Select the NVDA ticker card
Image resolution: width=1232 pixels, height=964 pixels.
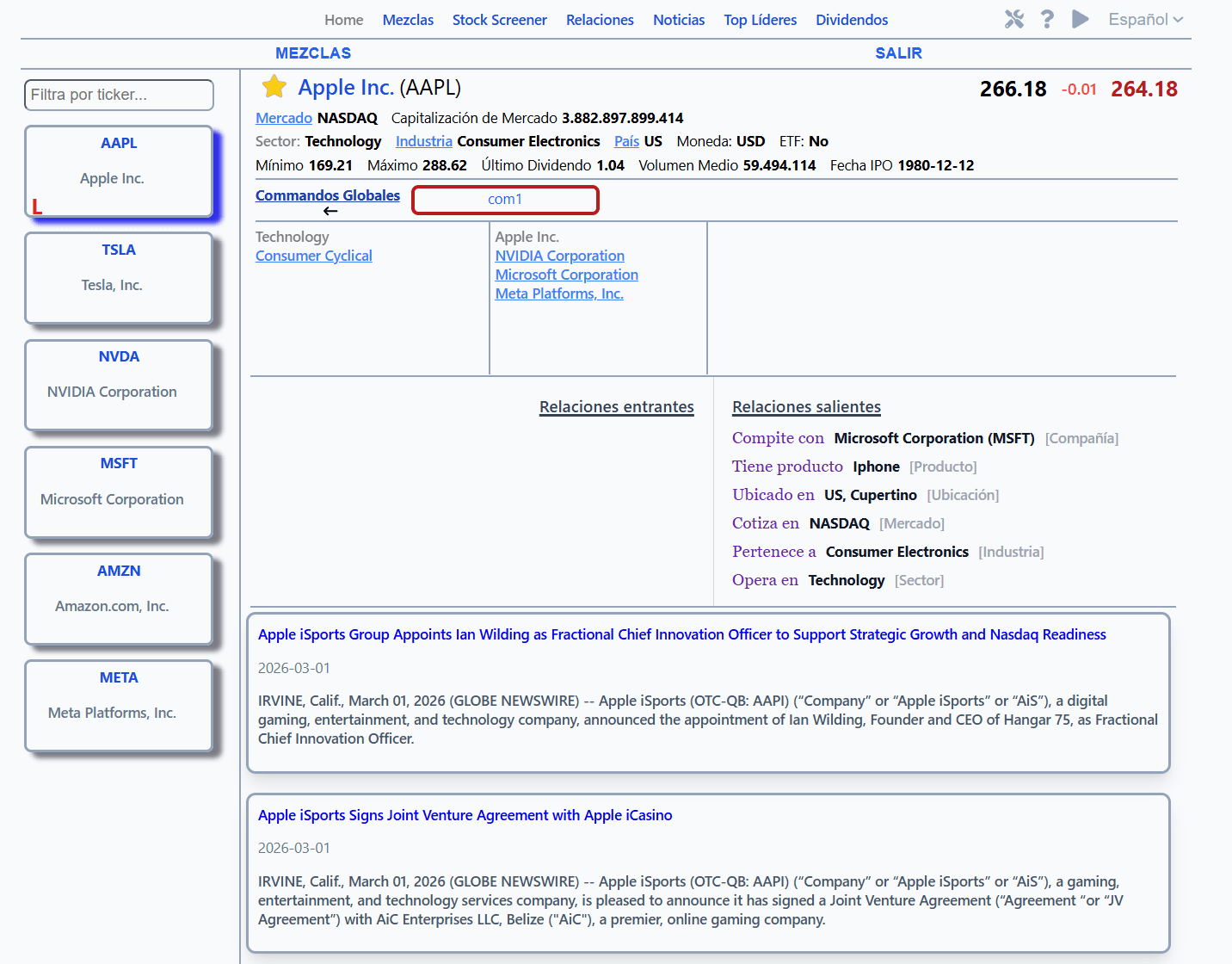tap(119, 385)
